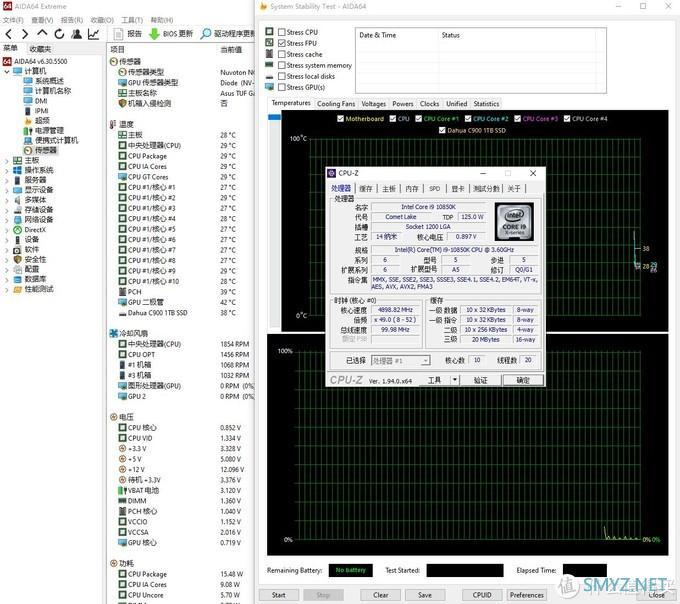Collapse the 计算机 tree node
Viewport: 680px width, 604px height.
[6, 71]
